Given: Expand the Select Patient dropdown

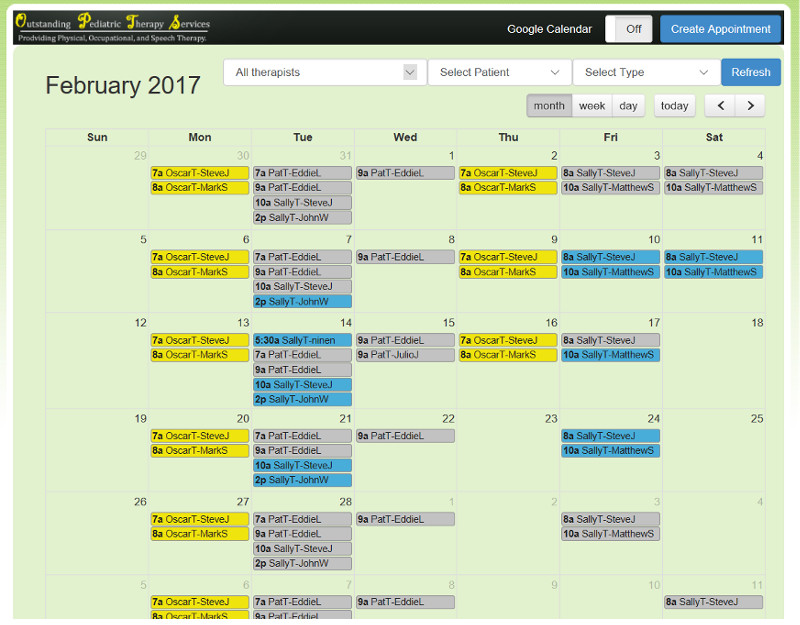Looking at the screenshot, I should tap(499, 72).
